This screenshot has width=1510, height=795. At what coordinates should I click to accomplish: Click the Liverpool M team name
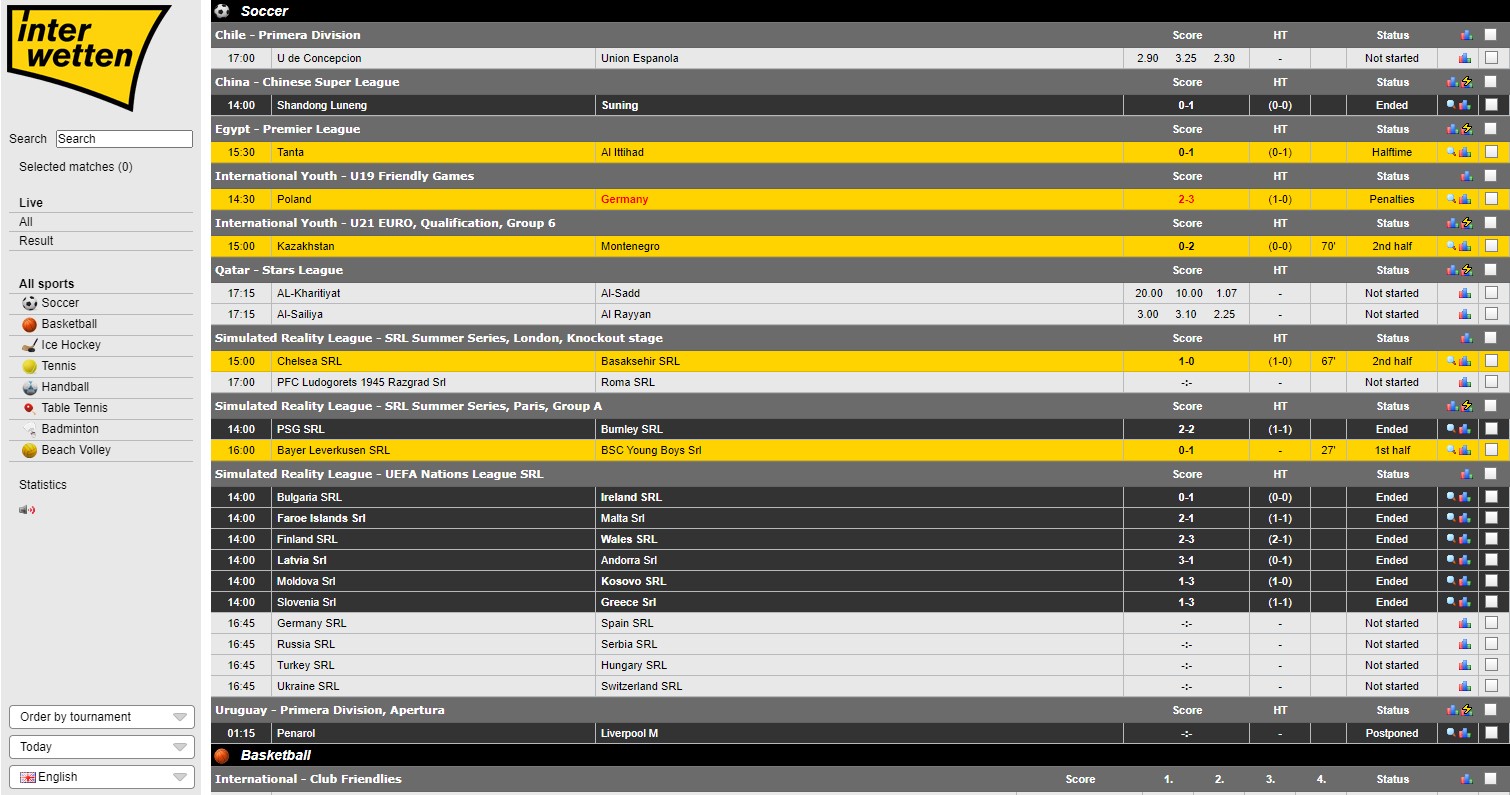[x=629, y=733]
